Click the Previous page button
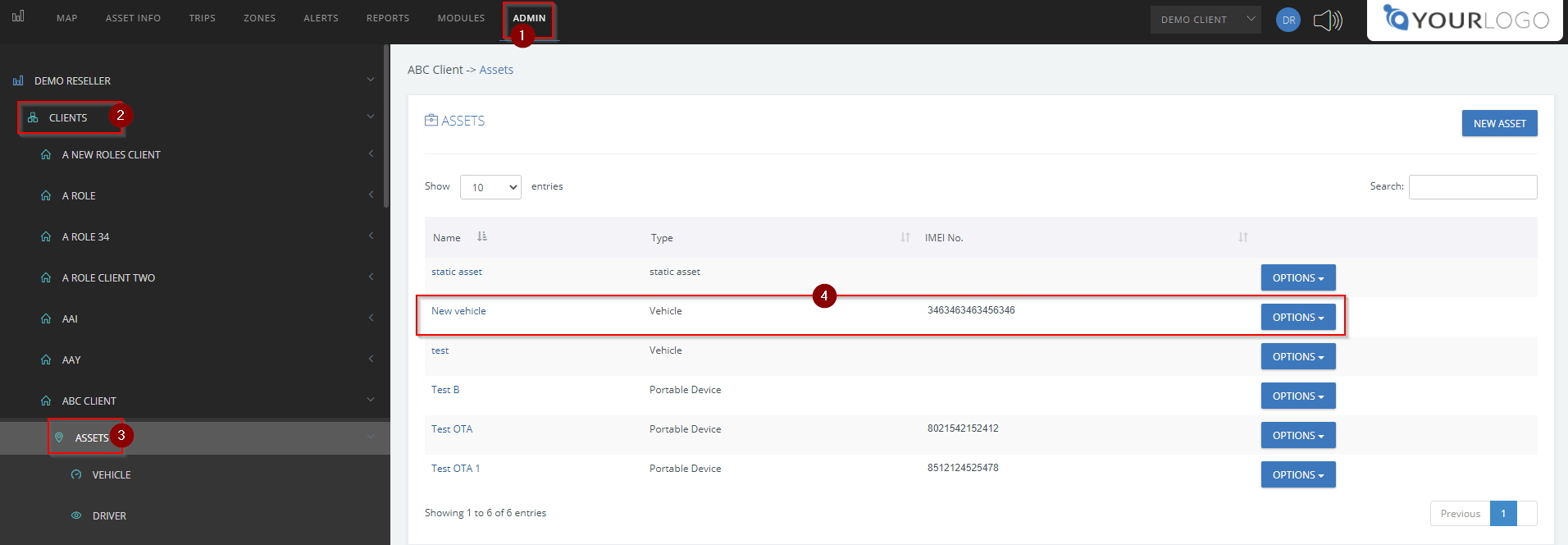This screenshot has height=545, width=1568. 1460,514
